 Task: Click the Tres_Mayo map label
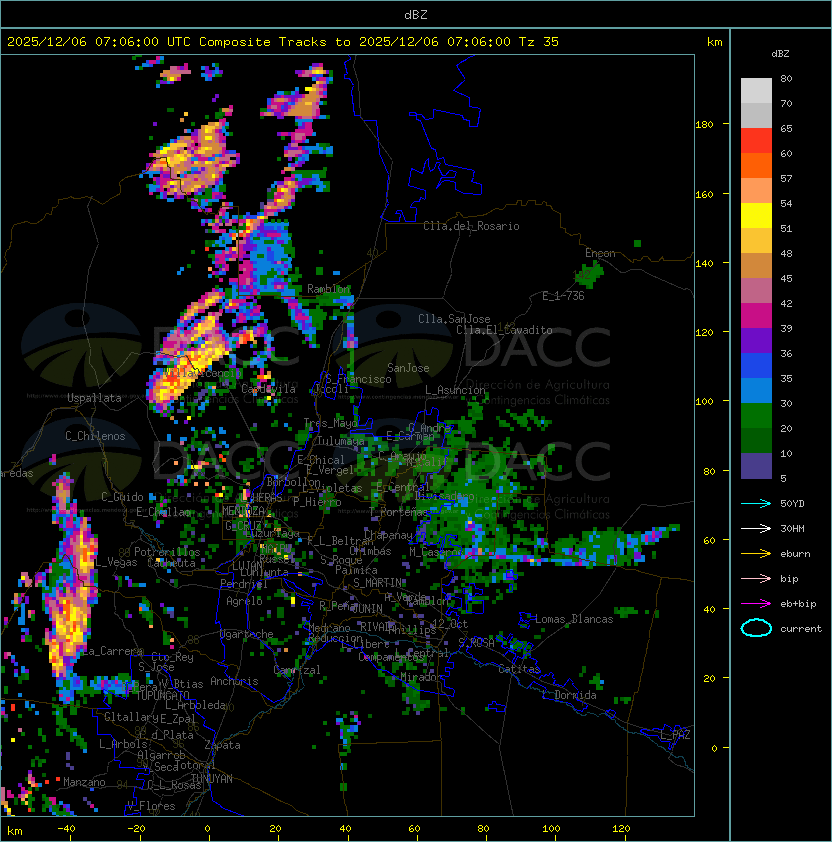(x=330, y=423)
